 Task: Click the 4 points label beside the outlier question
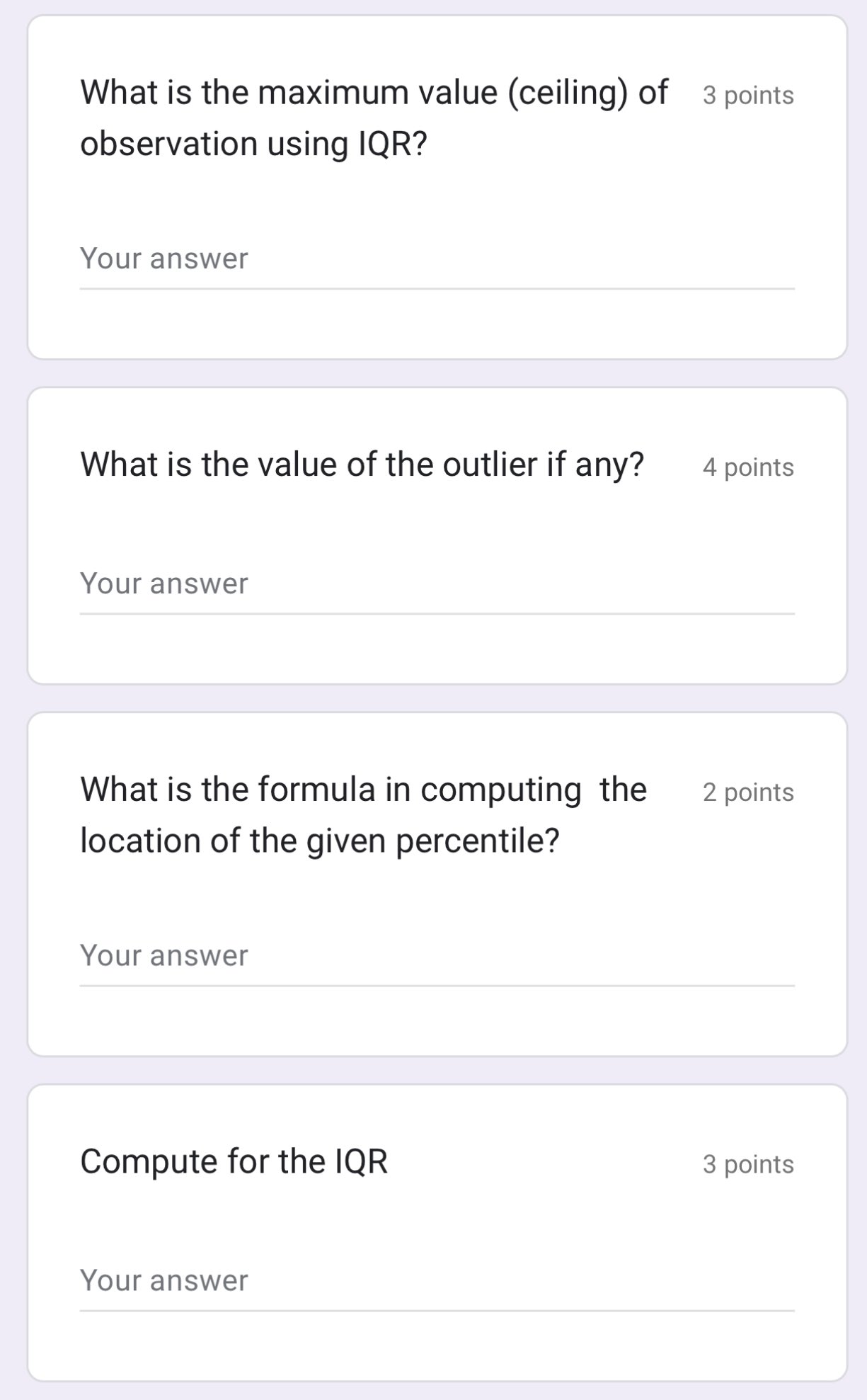[x=749, y=467]
